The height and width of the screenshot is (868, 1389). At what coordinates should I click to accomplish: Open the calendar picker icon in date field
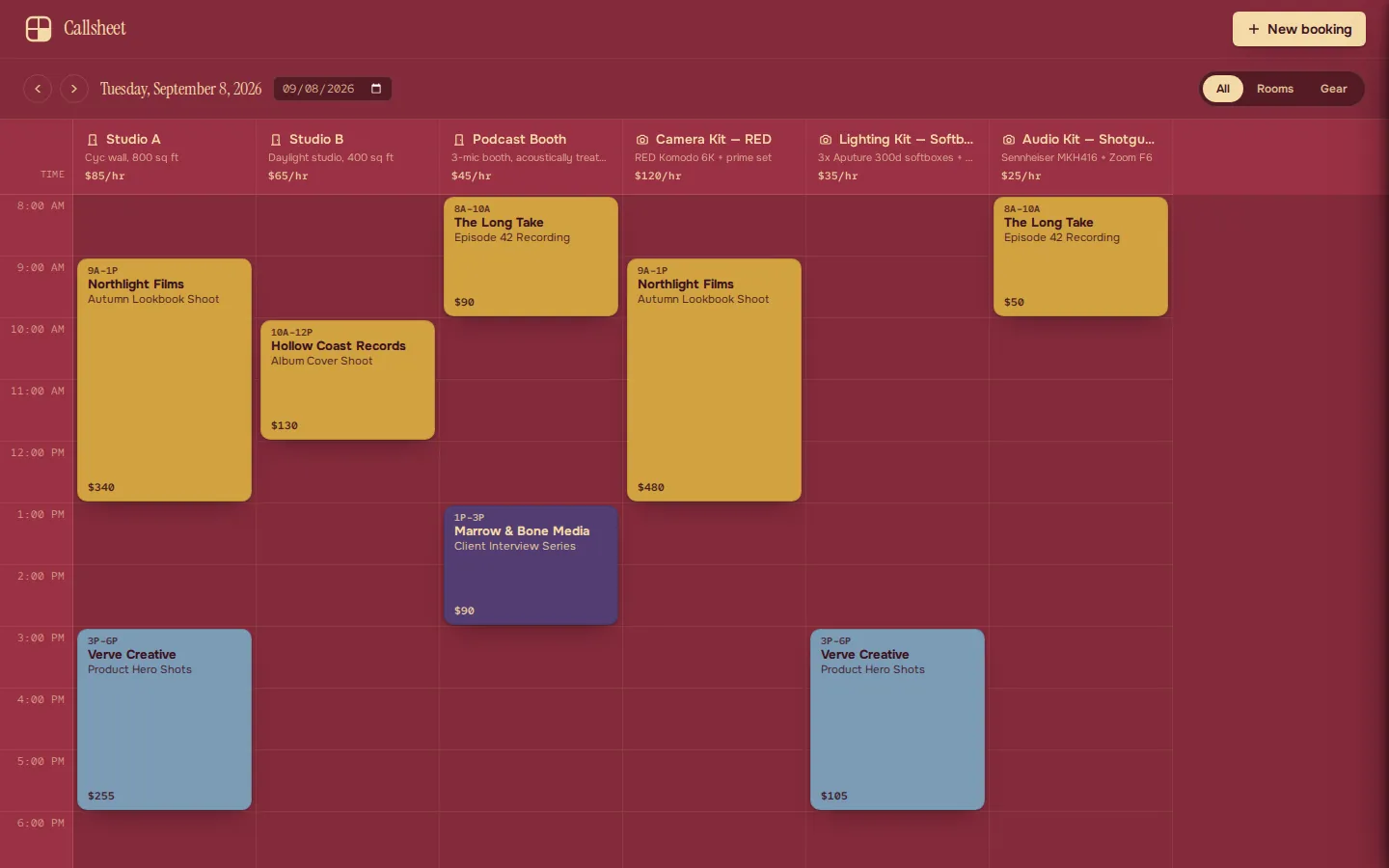click(x=376, y=89)
